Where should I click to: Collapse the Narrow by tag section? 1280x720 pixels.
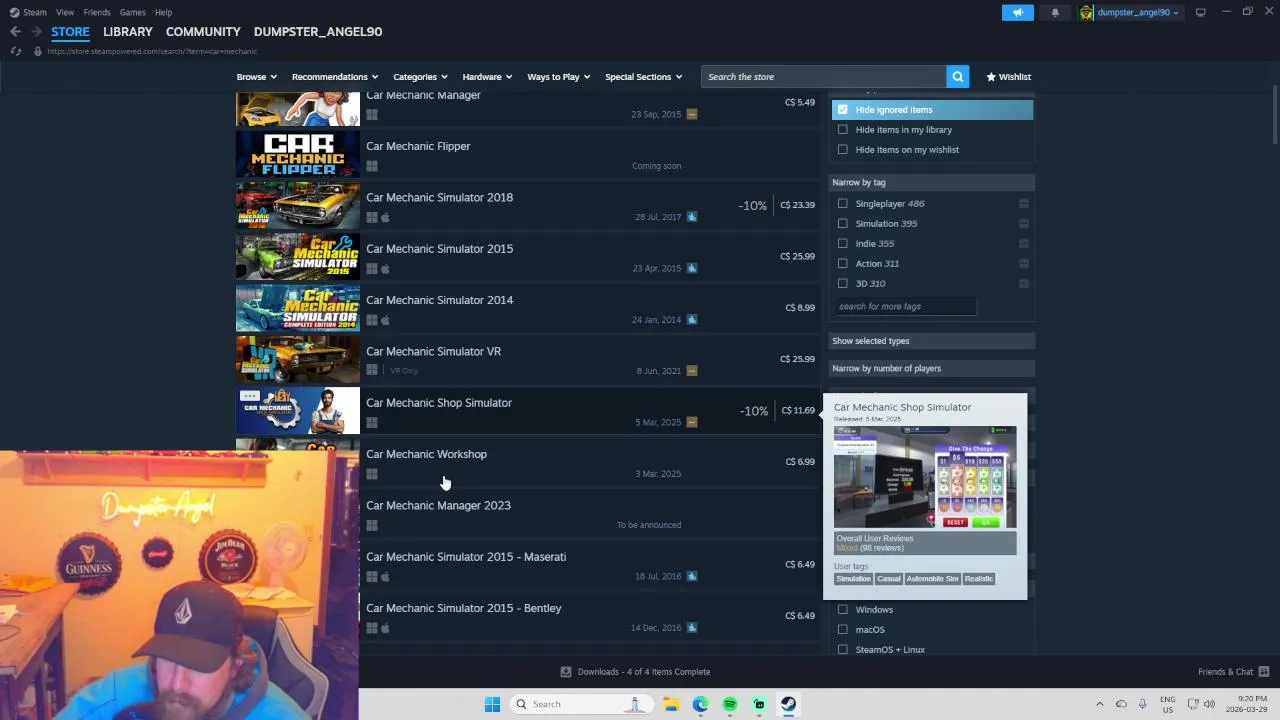coord(932,182)
